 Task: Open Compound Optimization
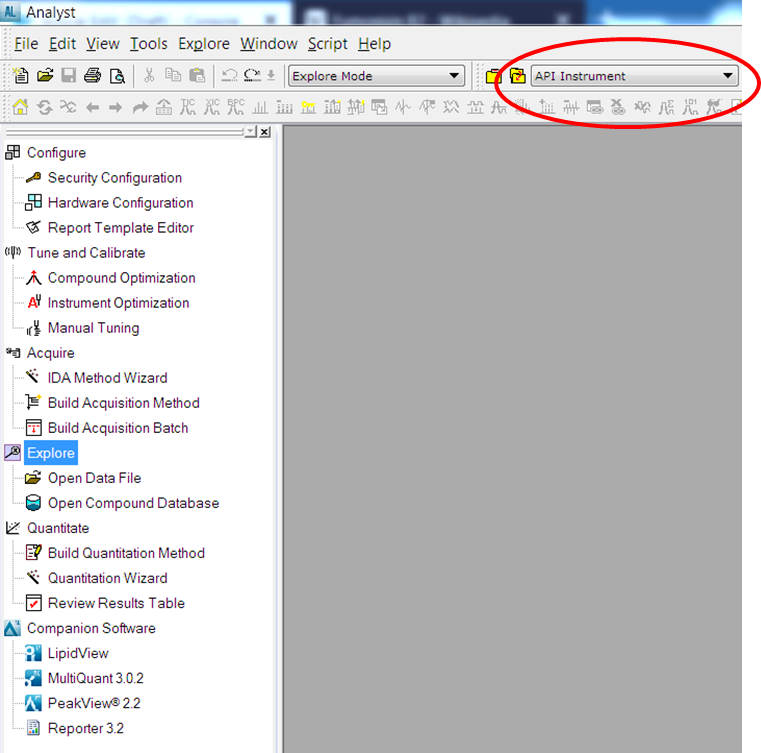(121, 278)
